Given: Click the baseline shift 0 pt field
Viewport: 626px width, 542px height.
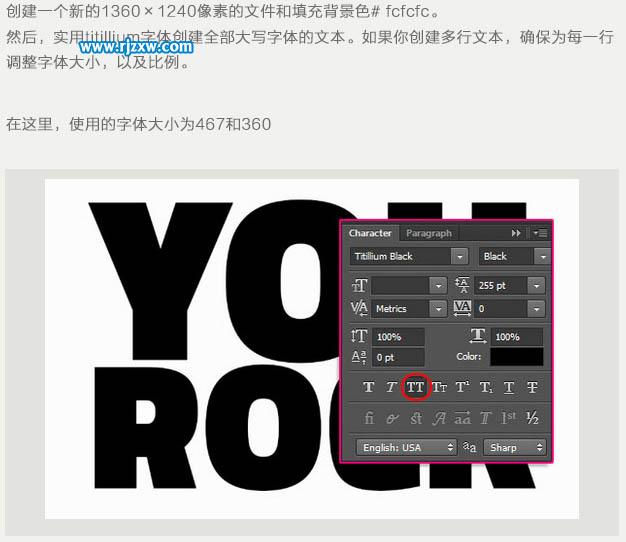Looking at the screenshot, I should click(398, 357).
